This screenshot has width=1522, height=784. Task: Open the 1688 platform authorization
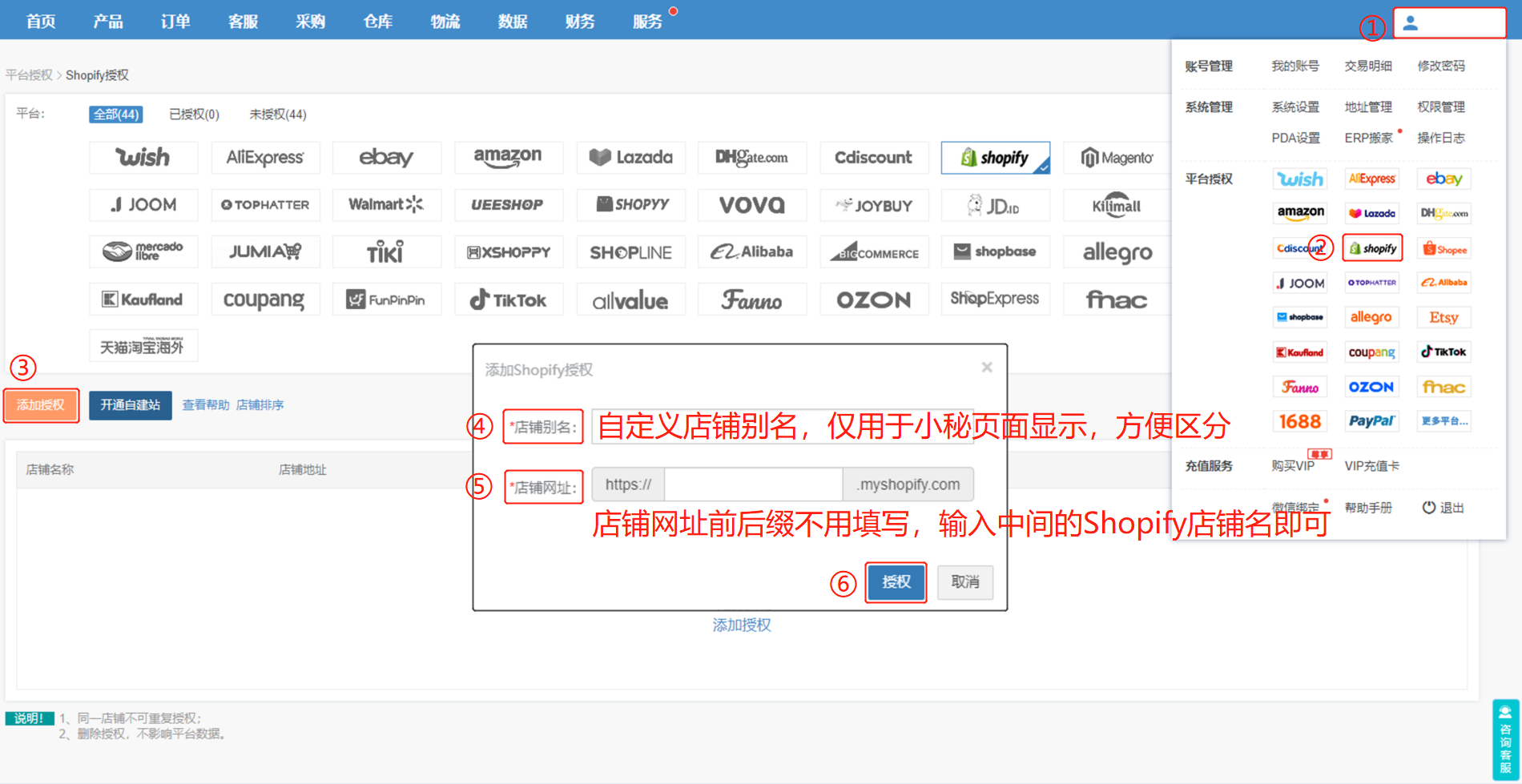coord(1299,421)
